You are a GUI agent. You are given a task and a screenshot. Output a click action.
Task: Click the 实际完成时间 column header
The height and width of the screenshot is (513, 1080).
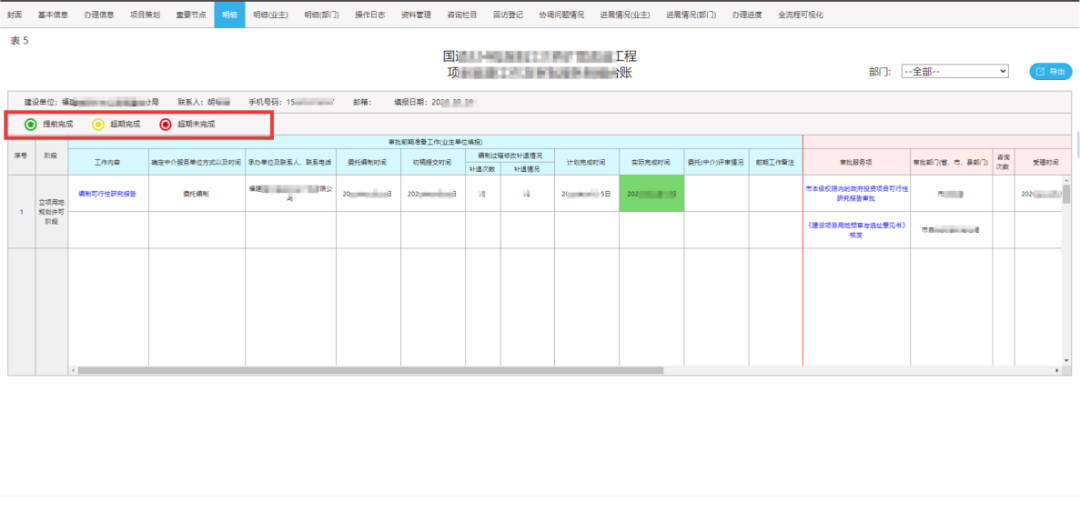click(x=652, y=162)
